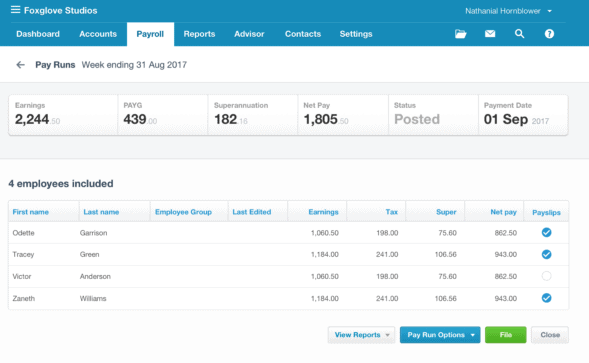This screenshot has height=363, width=589.
Task: Click the Foxglove Studios organisation name
Action: click(60, 11)
